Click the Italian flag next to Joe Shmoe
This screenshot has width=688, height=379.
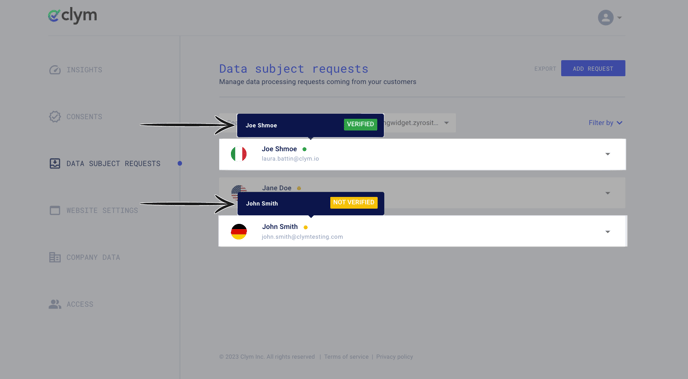[239, 154]
